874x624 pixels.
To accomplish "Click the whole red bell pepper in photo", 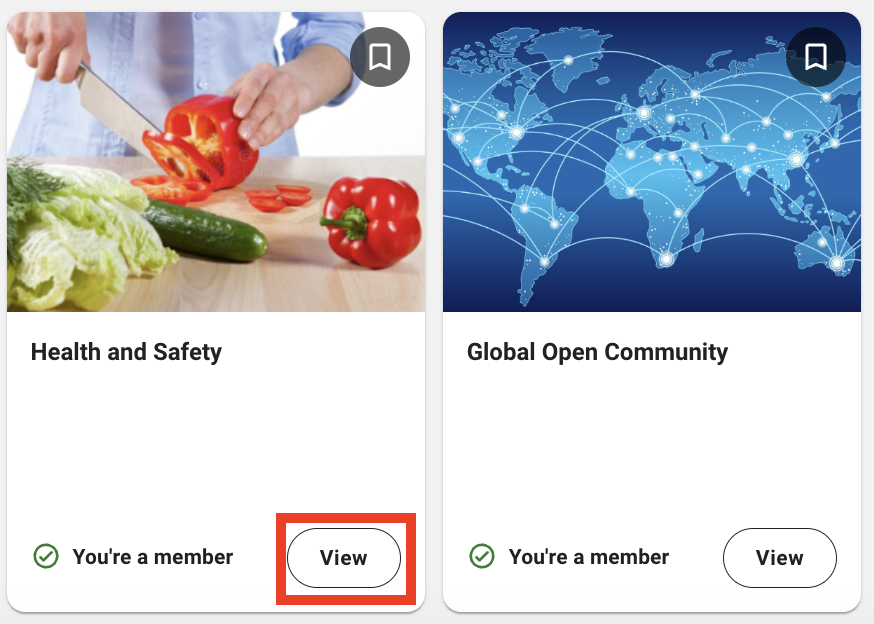I will tap(371, 222).
